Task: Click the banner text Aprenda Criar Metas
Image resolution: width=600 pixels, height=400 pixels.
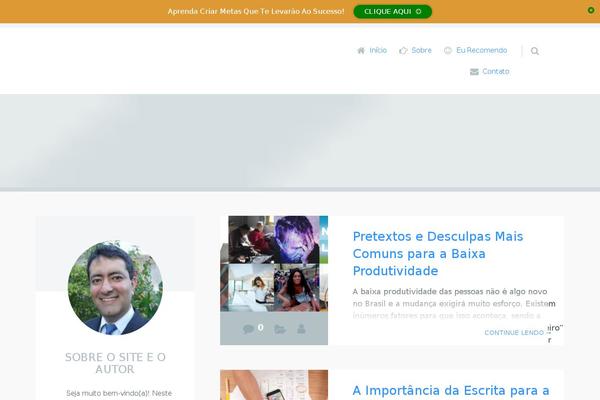Action: [x=256, y=11]
